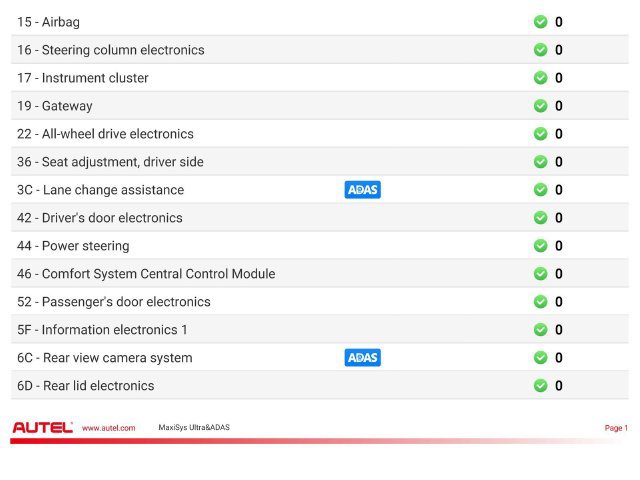Click the fault count 0 for Airbag

pyautogui.click(x=559, y=22)
